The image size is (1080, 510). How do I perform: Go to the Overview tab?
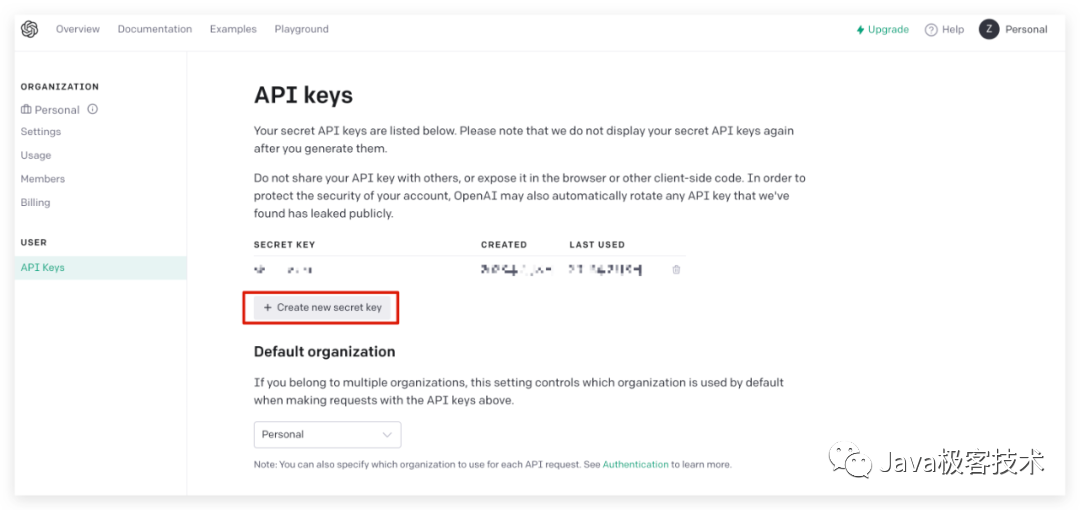pos(78,29)
